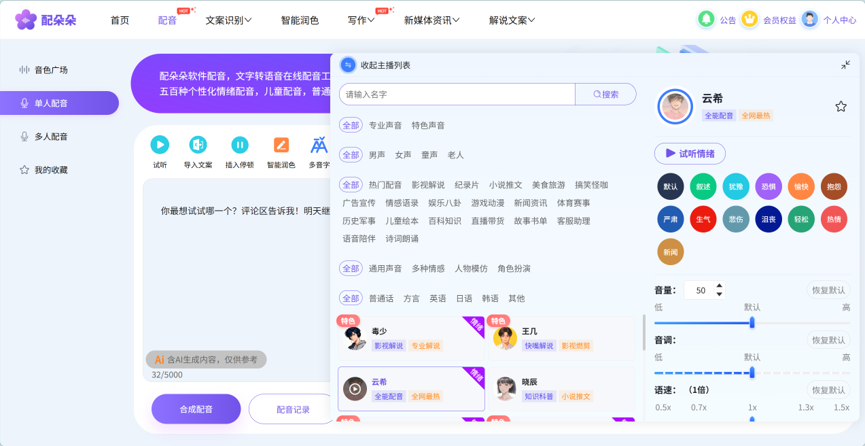Select the 轻松 emotion swatch
Viewport: 865px width, 446px height.
coord(801,219)
